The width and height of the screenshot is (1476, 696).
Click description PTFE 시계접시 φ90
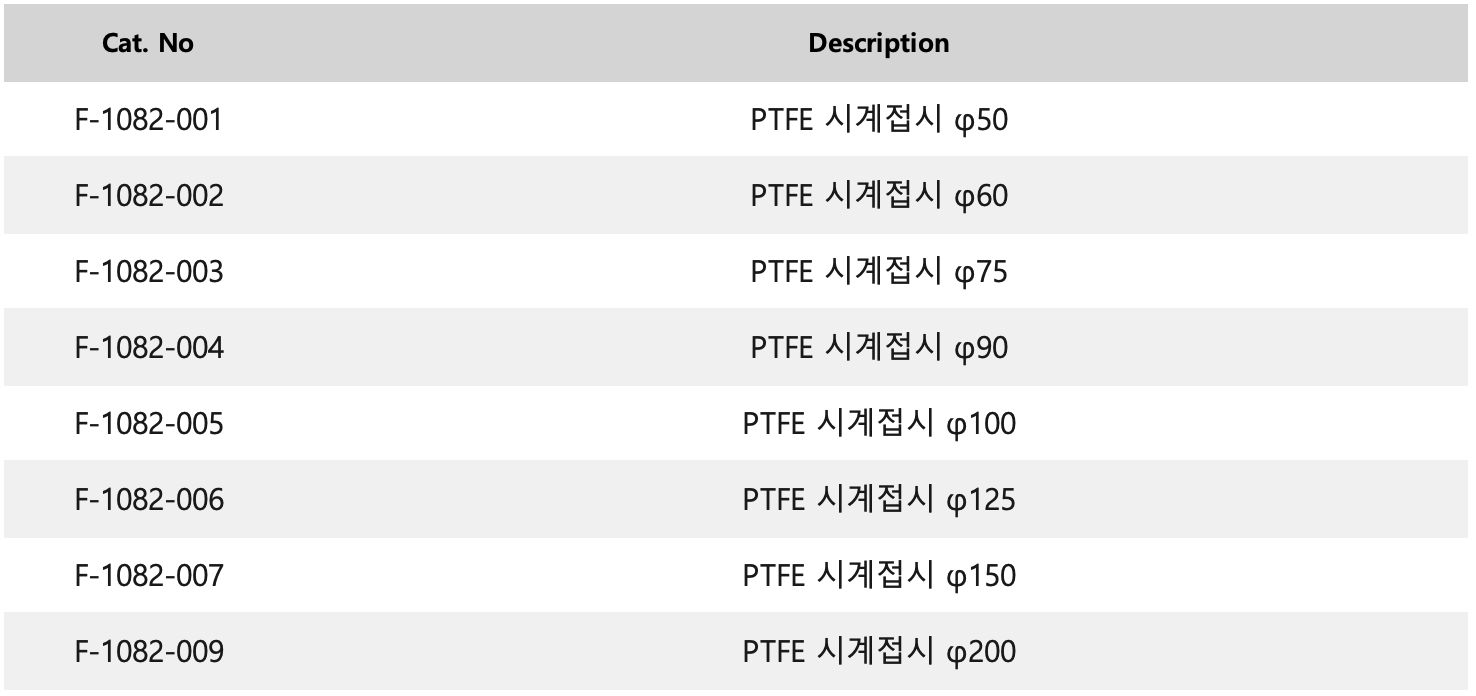click(x=879, y=348)
